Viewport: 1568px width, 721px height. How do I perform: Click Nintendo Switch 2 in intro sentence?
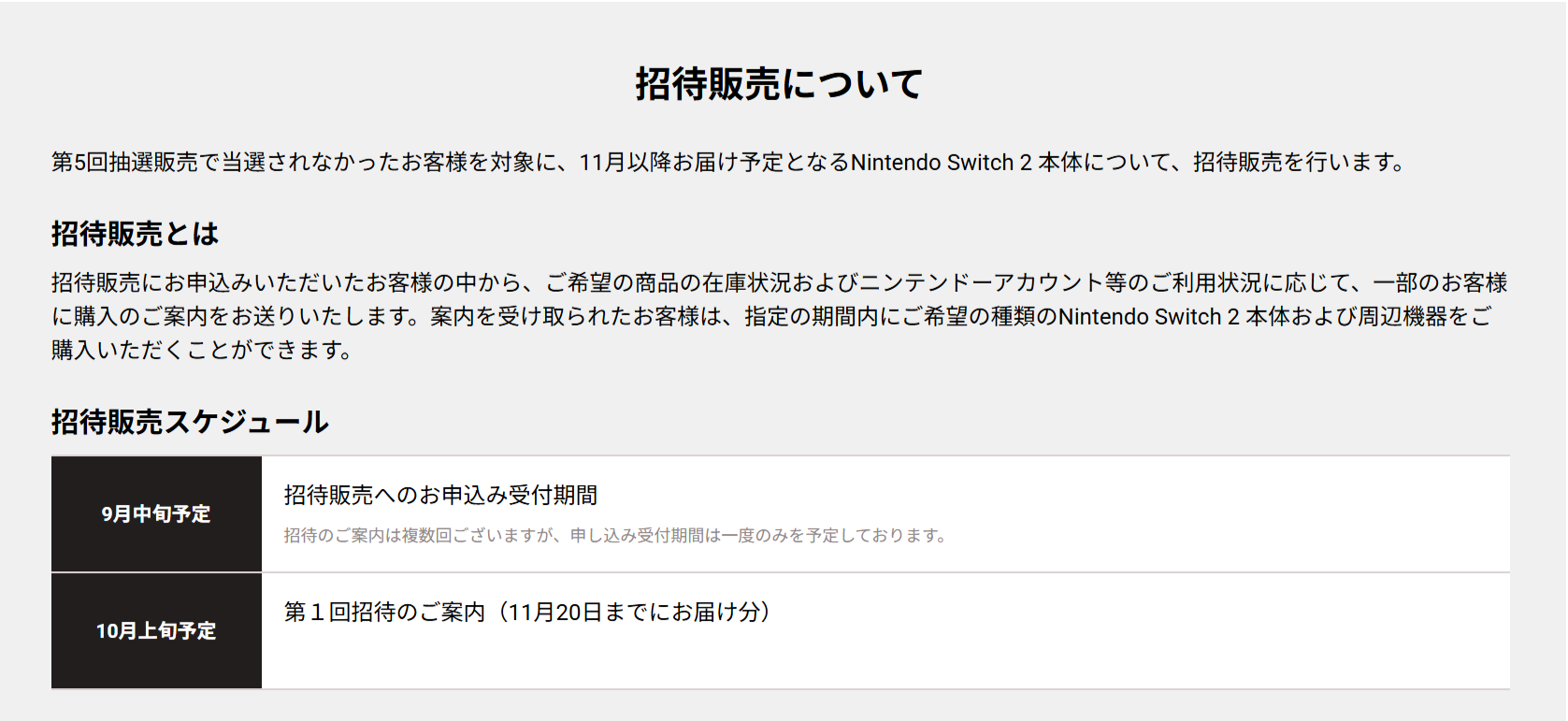941,163
